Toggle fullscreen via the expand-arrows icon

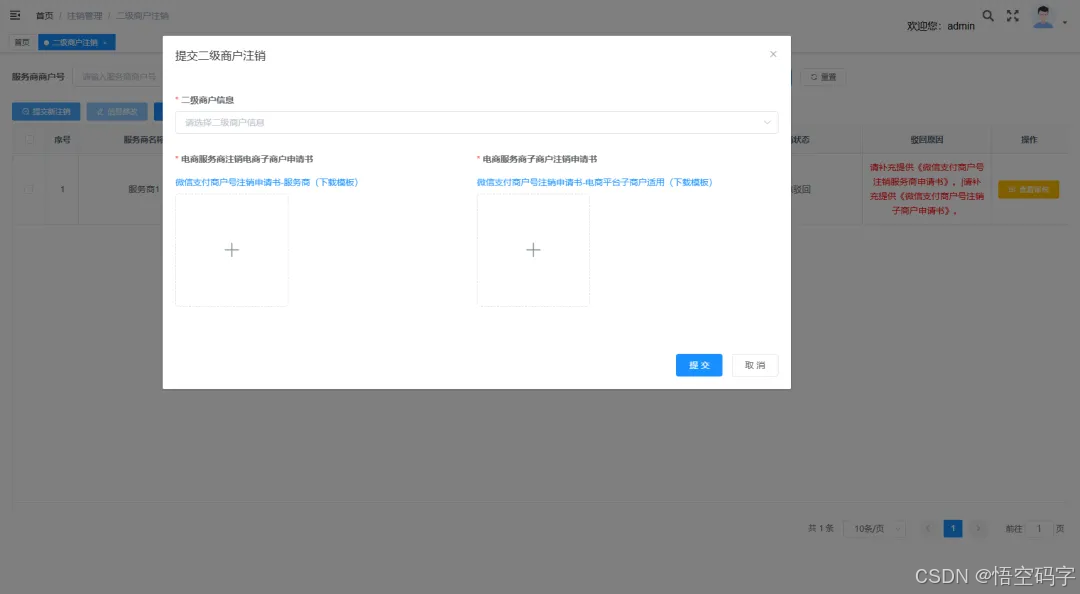[x=1012, y=15]
